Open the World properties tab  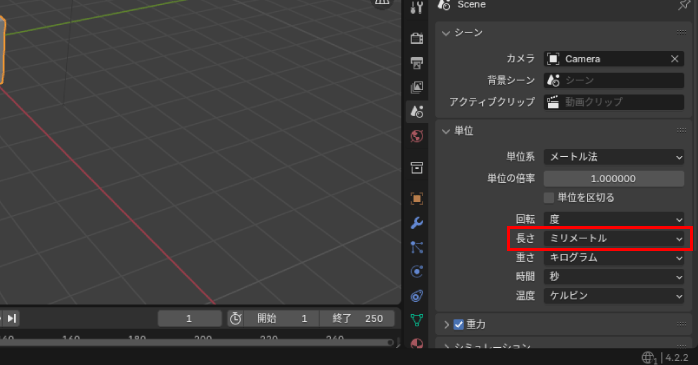click(x=417, y=136)
